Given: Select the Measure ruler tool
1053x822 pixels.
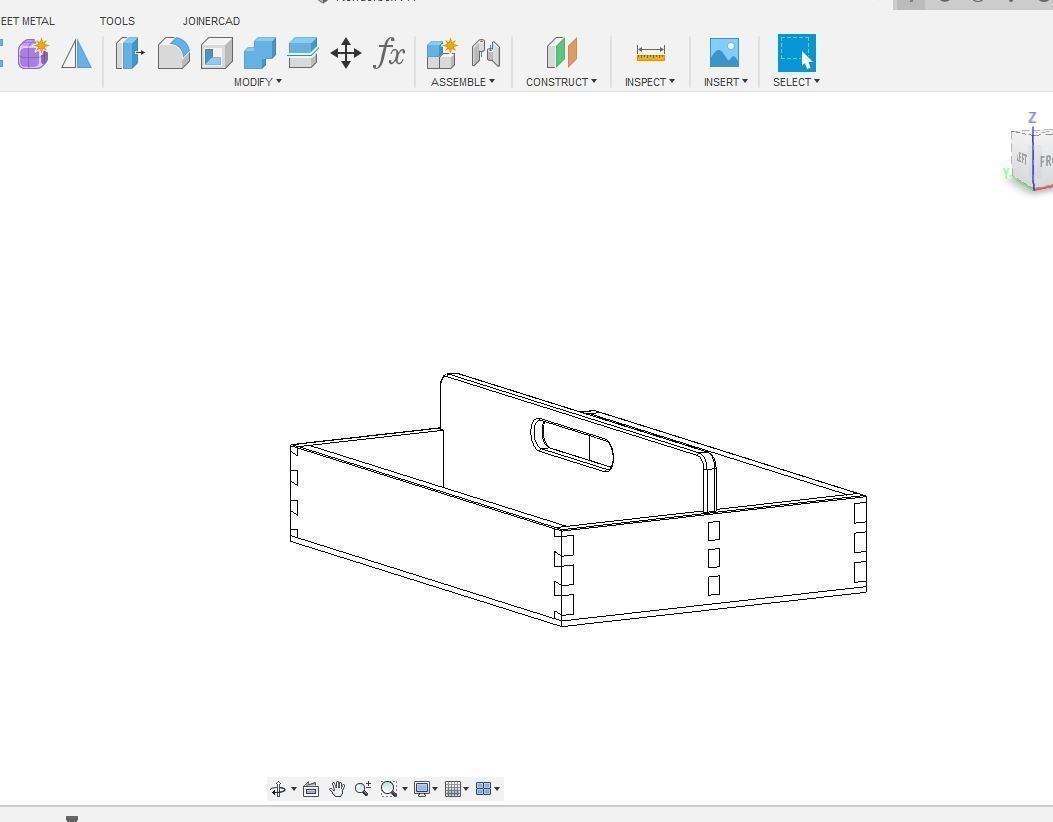Looking at the screenshot, I should click(650, 53).
